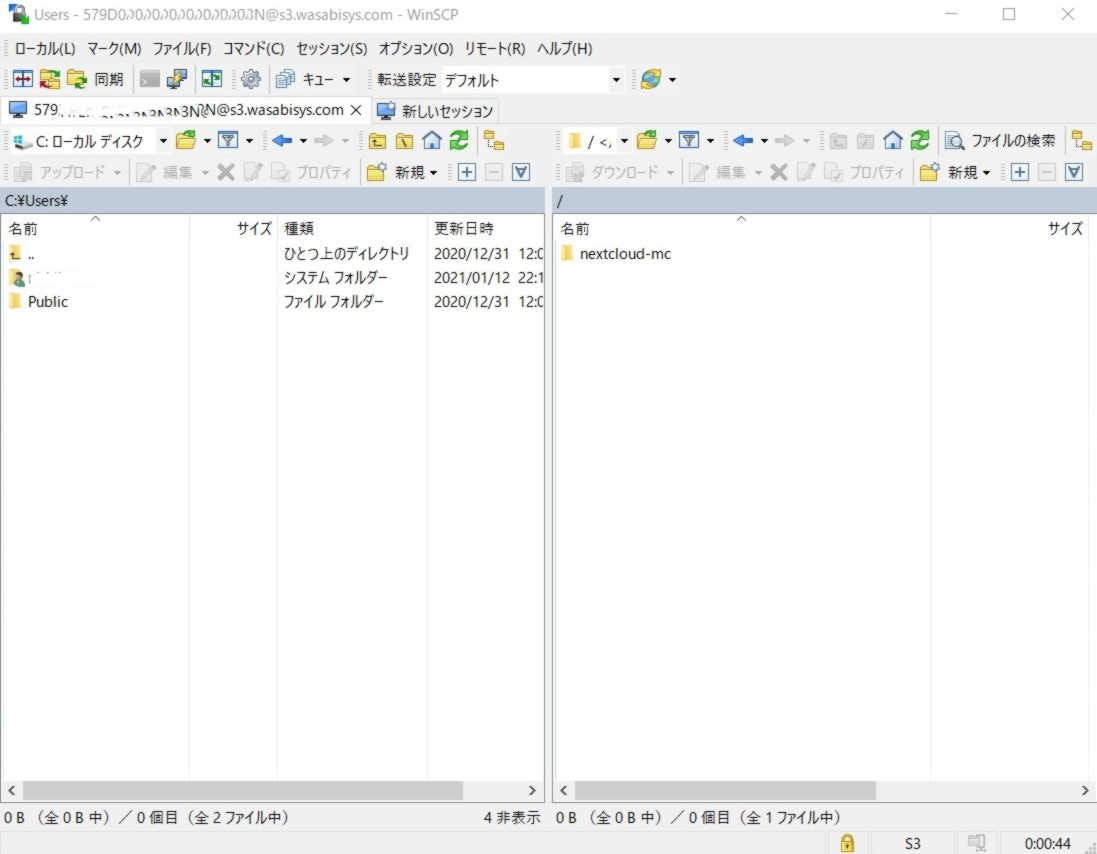Viewport: 1097px width, 854px height.
Task: Go to home directory in remote panel
Action: tap(893, 141)
